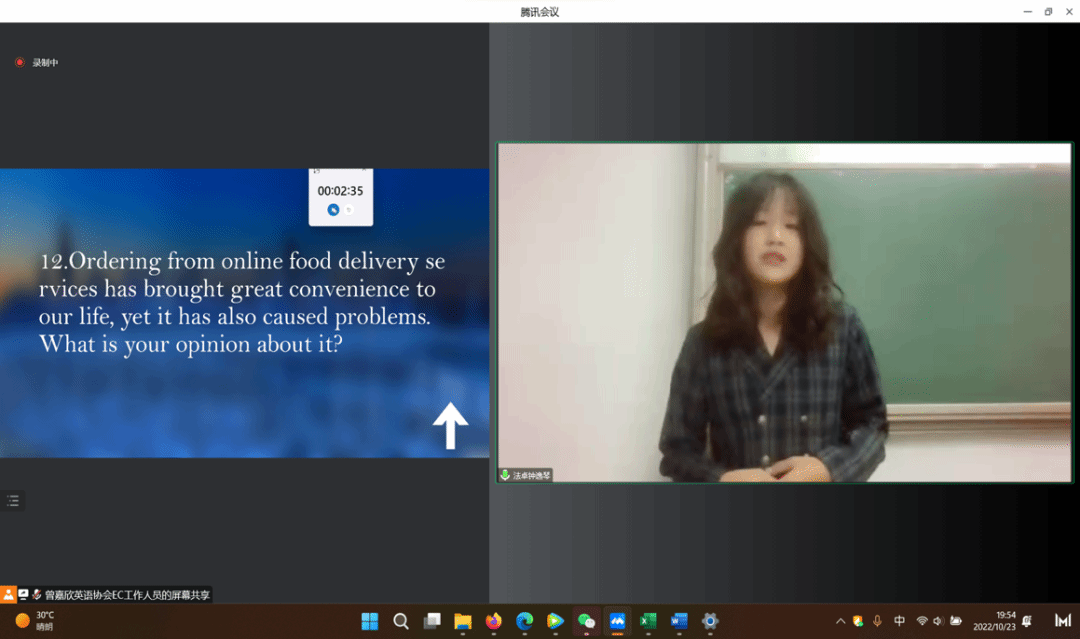Toggle the Chinese input method indicator

[899, 621]
